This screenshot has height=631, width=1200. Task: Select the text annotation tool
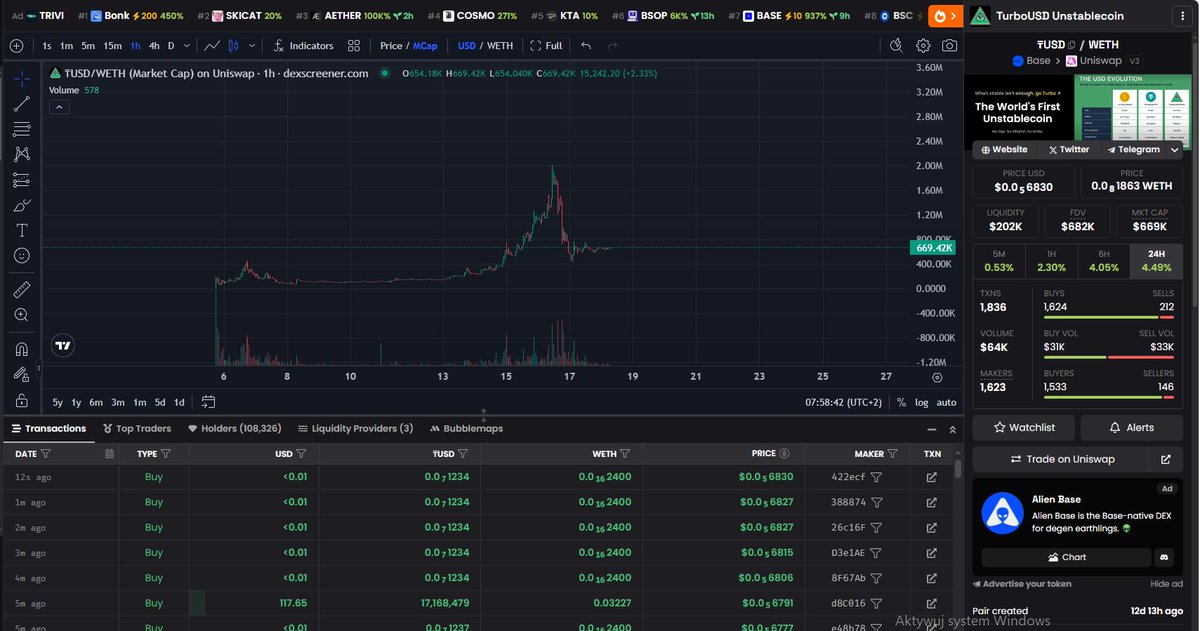point(21,230)
